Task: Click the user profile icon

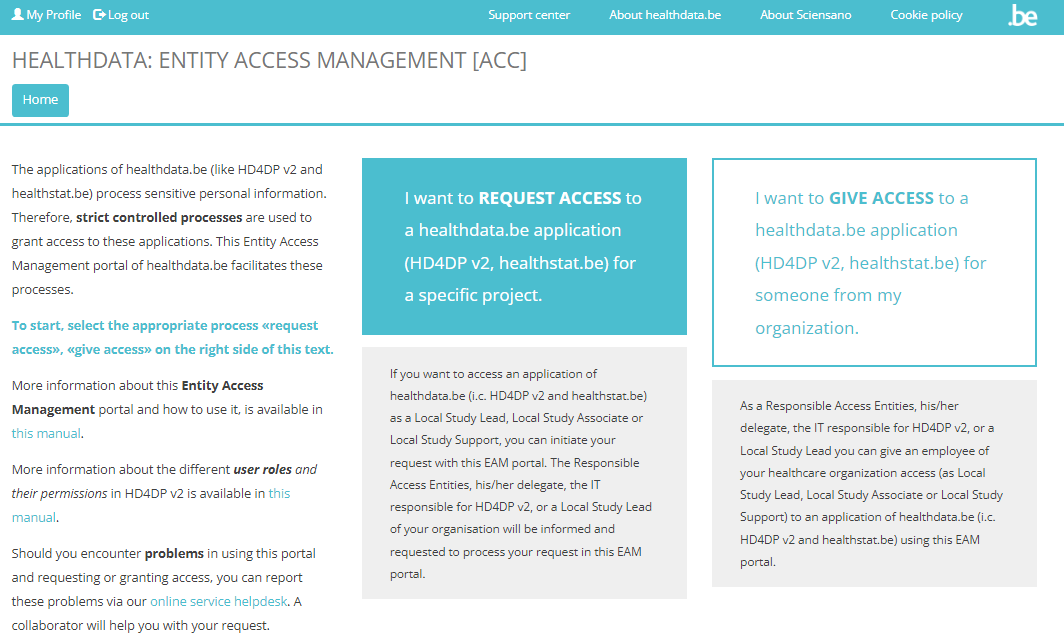Action: coord(17,15)
